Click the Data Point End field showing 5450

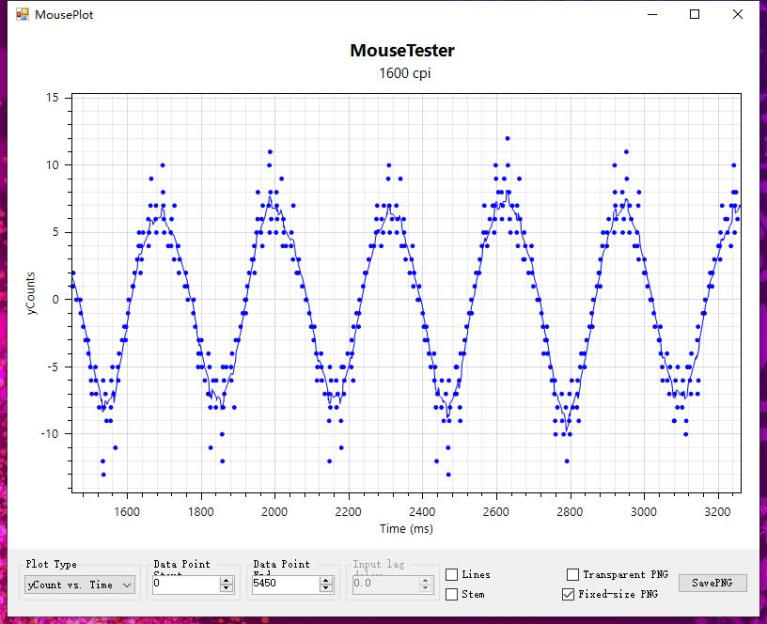[284, 585]
